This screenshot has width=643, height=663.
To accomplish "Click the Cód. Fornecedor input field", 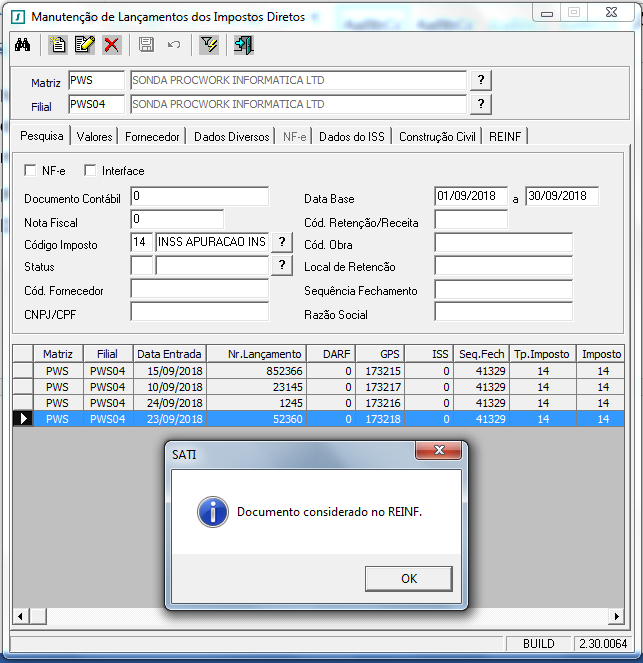I will pyautogui.click(x=200, y=289).
